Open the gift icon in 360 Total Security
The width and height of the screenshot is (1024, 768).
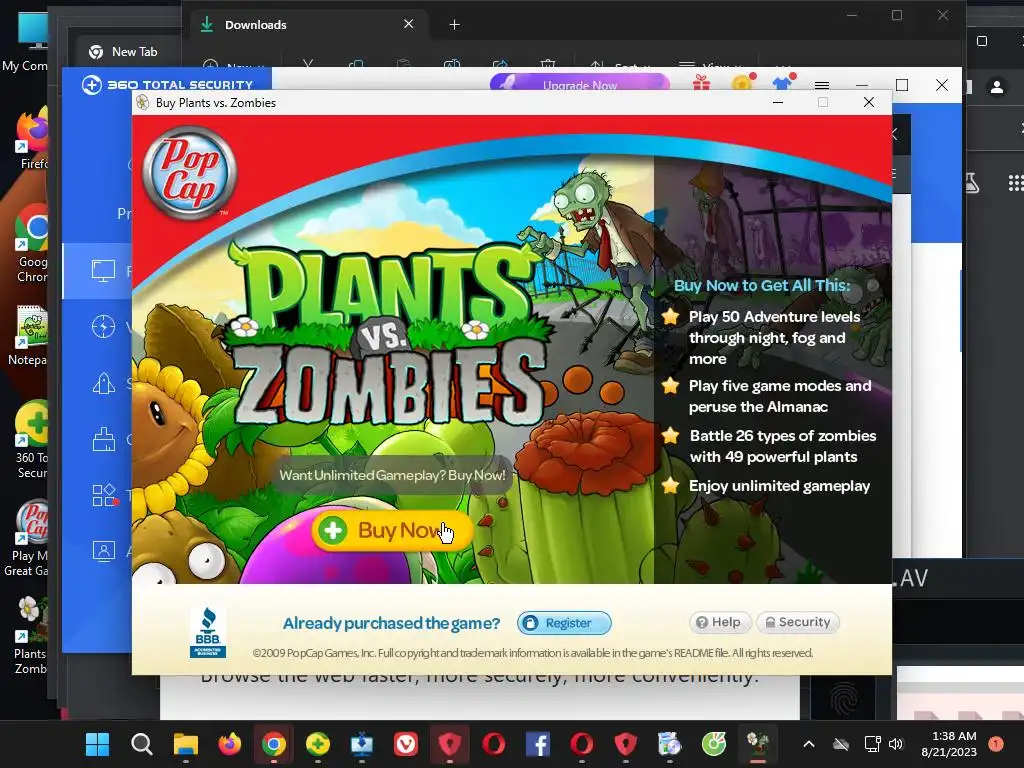click(x=701, y=83)
